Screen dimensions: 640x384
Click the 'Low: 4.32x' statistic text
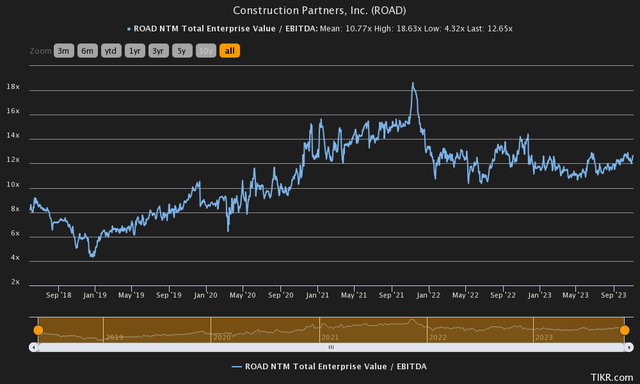point(444,29)
